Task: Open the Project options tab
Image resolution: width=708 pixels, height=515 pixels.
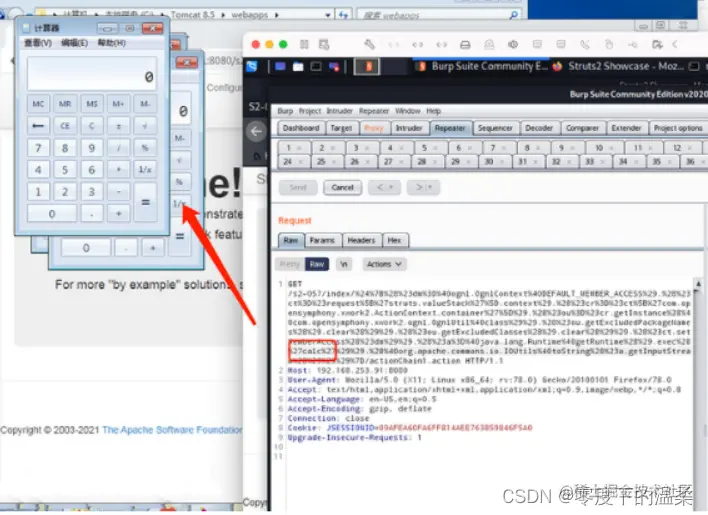Action: (678, 128)
